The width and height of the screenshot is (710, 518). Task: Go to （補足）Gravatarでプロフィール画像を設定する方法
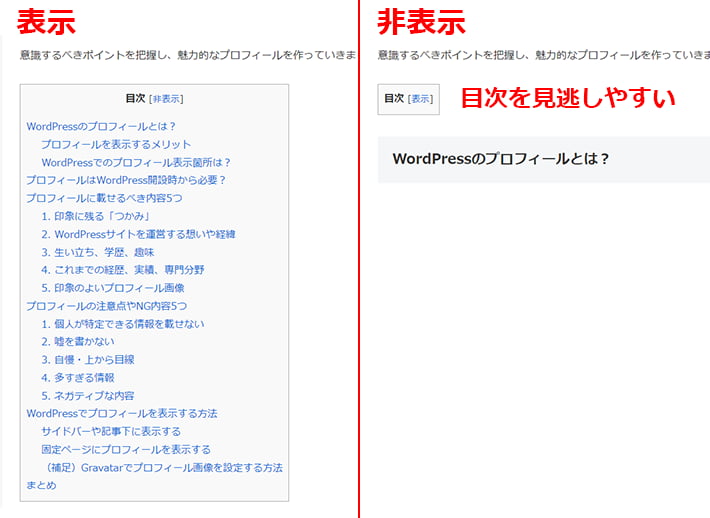162,468
